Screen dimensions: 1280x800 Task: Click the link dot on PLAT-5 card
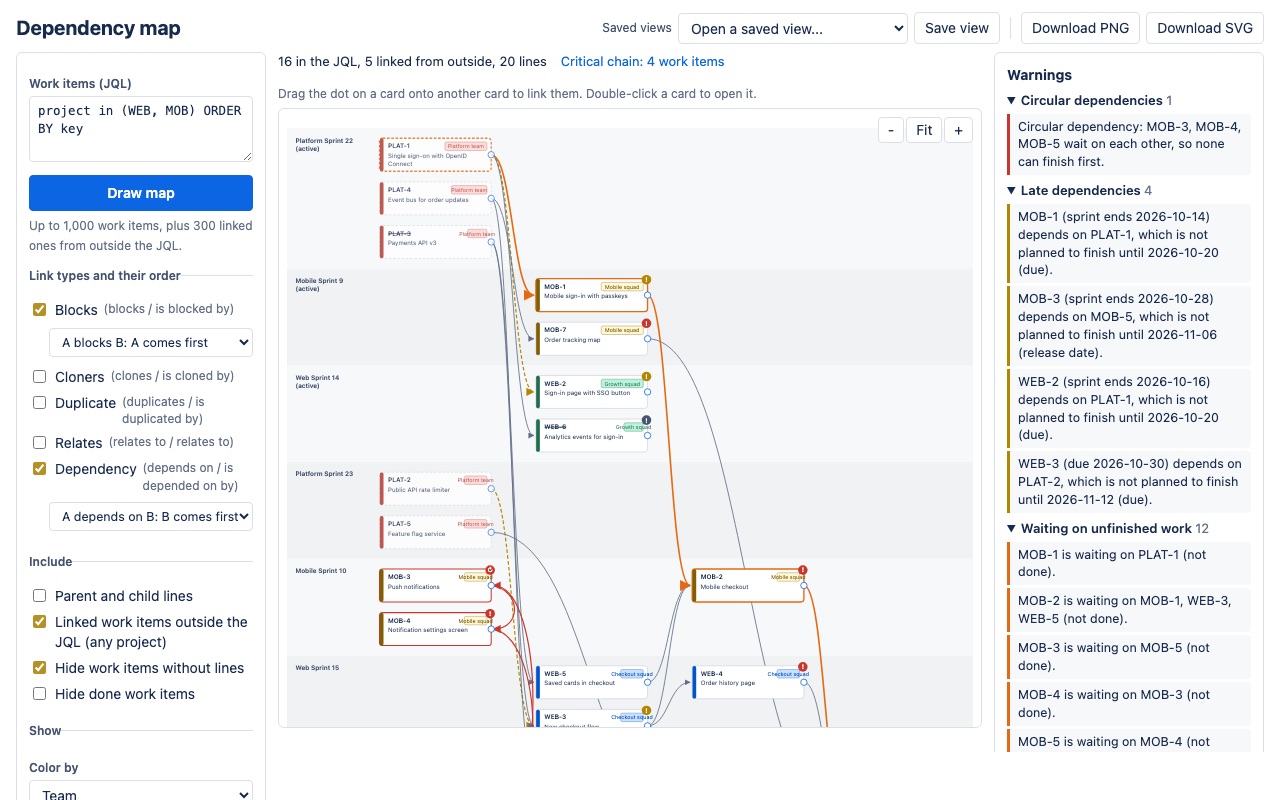pyautogui.click(x=491, y=533)
